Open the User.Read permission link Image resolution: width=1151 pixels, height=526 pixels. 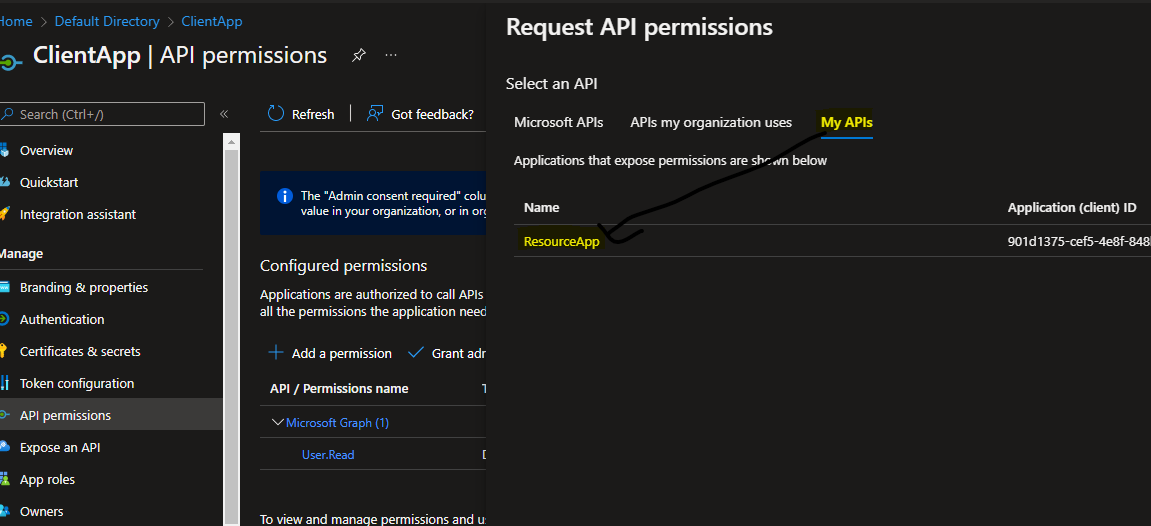pyautogui.click(x=328, y=455)
